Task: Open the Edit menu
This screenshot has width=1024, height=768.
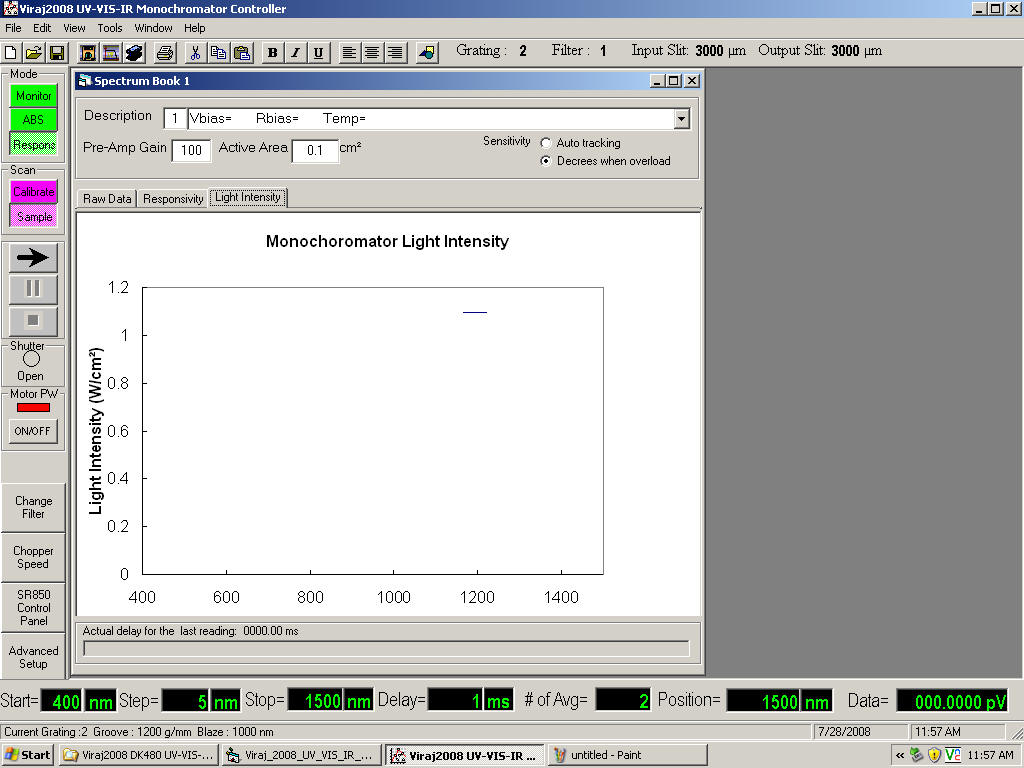Action: 42,28
